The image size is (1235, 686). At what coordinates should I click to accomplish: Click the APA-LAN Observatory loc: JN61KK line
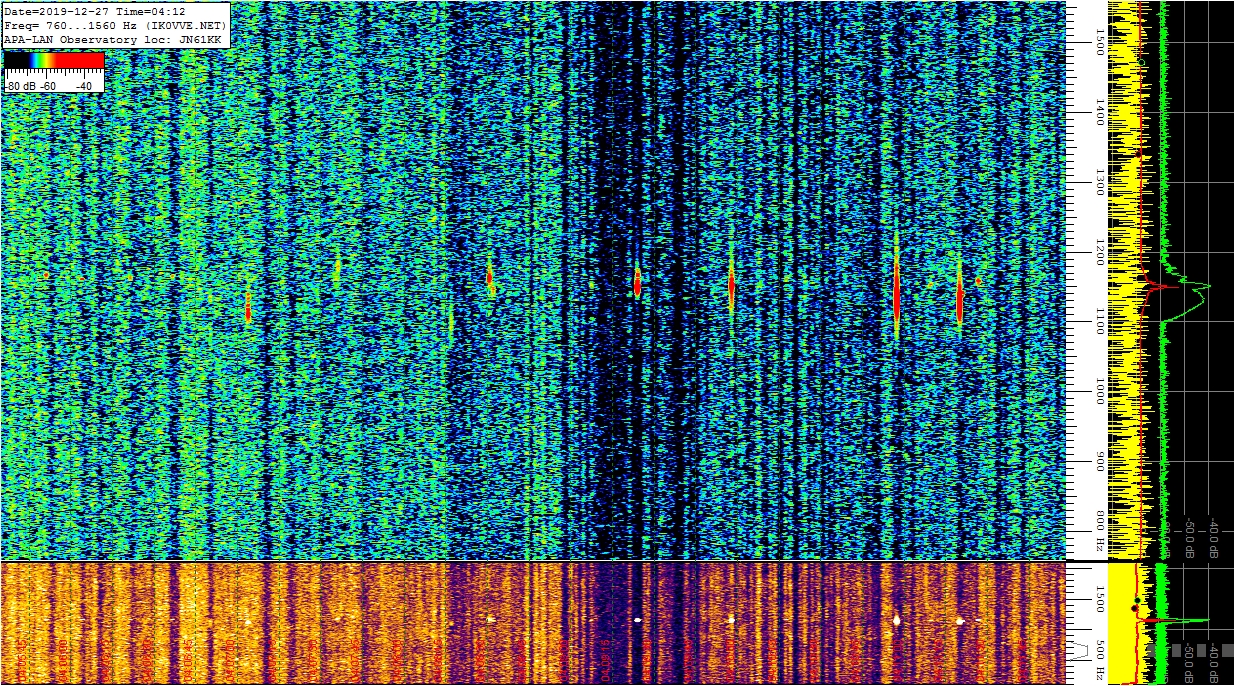click(x=112, y=39)
